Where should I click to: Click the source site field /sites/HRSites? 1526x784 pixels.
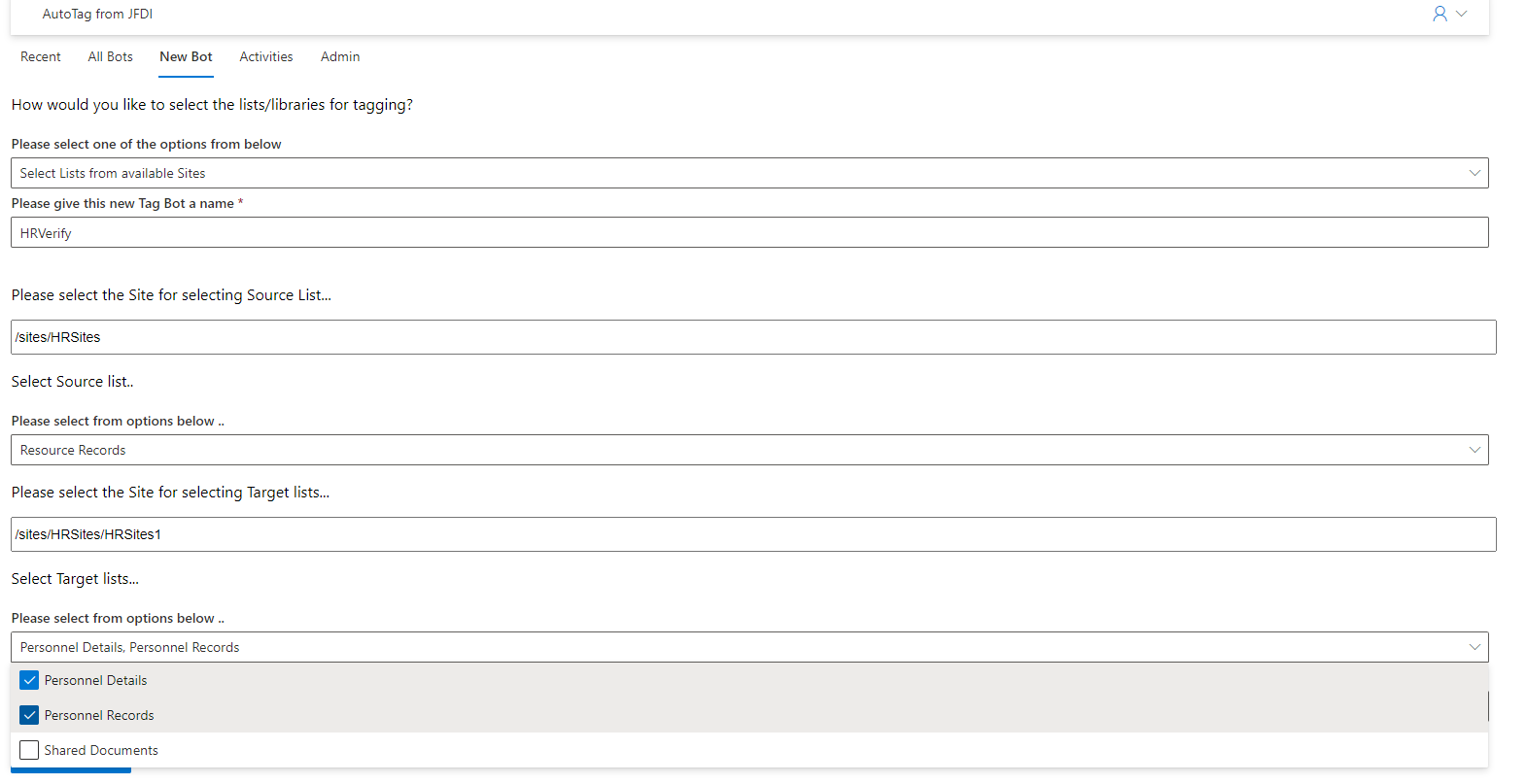tap(753, 337)
